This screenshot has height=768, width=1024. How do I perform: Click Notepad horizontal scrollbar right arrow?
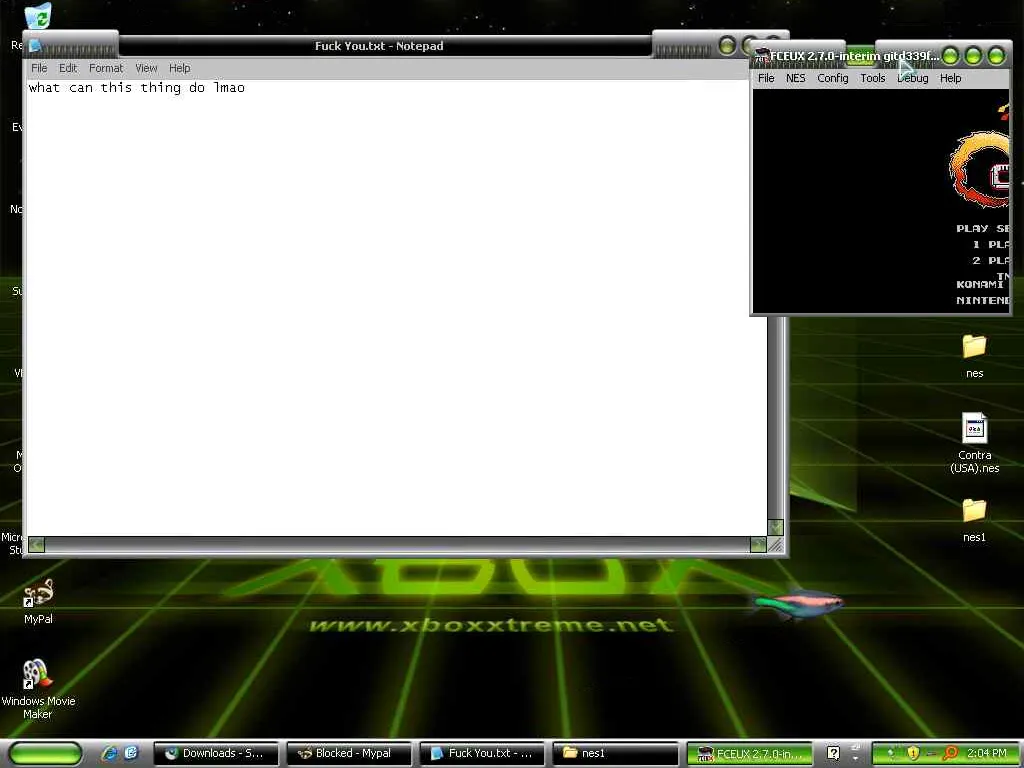(x=758, y=545)
